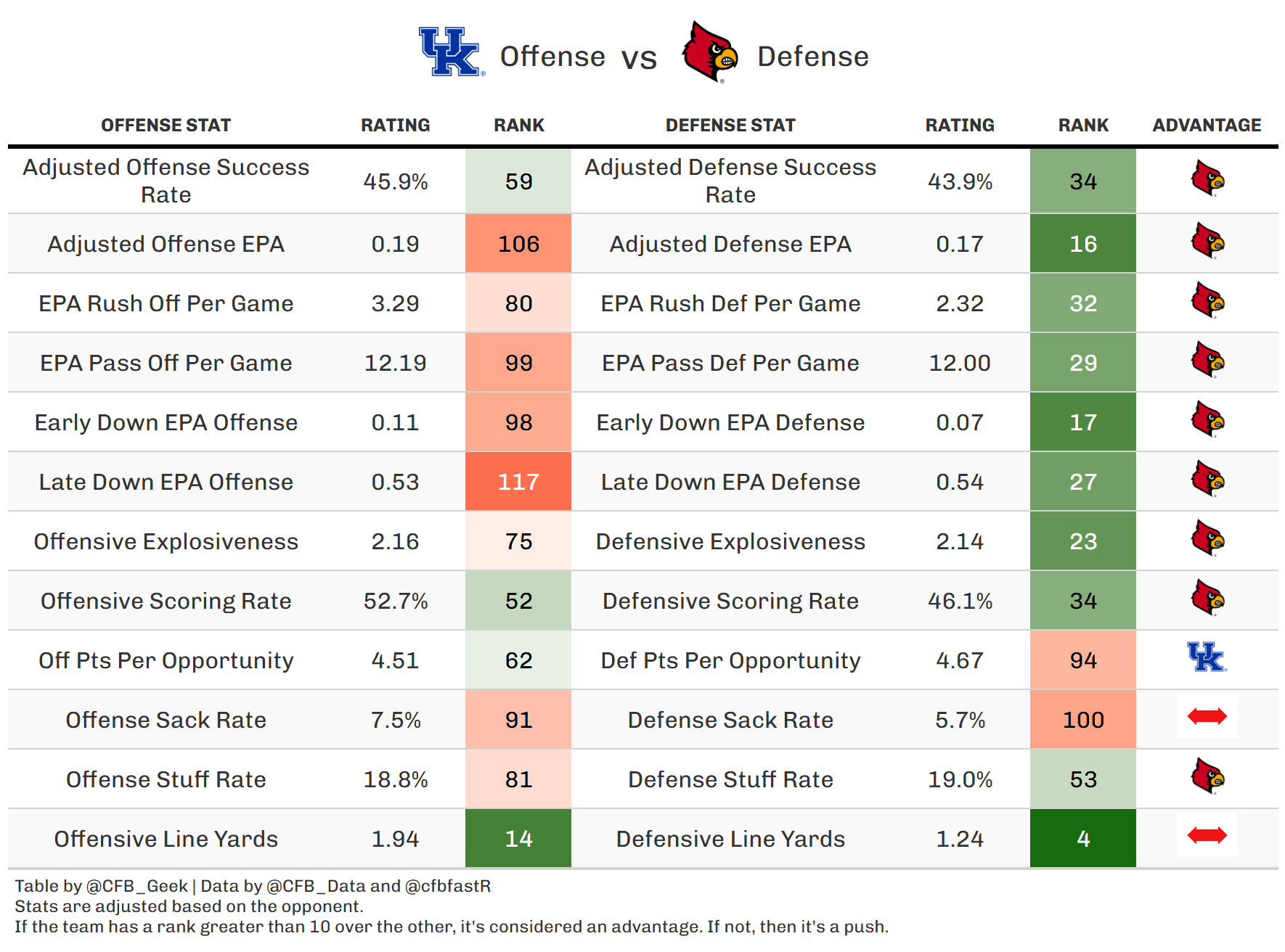Viewport: 1285px width, 952px height.
Task: Click the Kentucky logo in the header
Action: pos(450,52)
